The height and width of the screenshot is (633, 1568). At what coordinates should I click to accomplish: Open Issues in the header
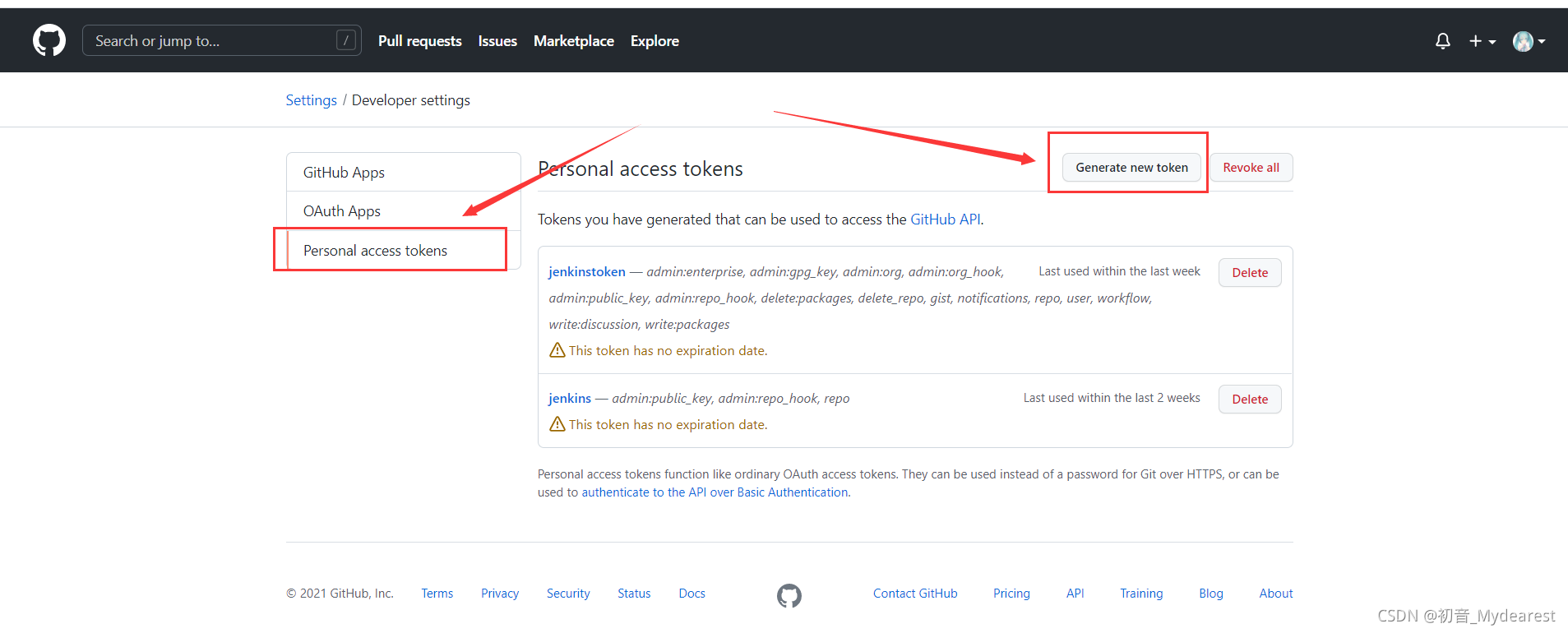[497, 41]
